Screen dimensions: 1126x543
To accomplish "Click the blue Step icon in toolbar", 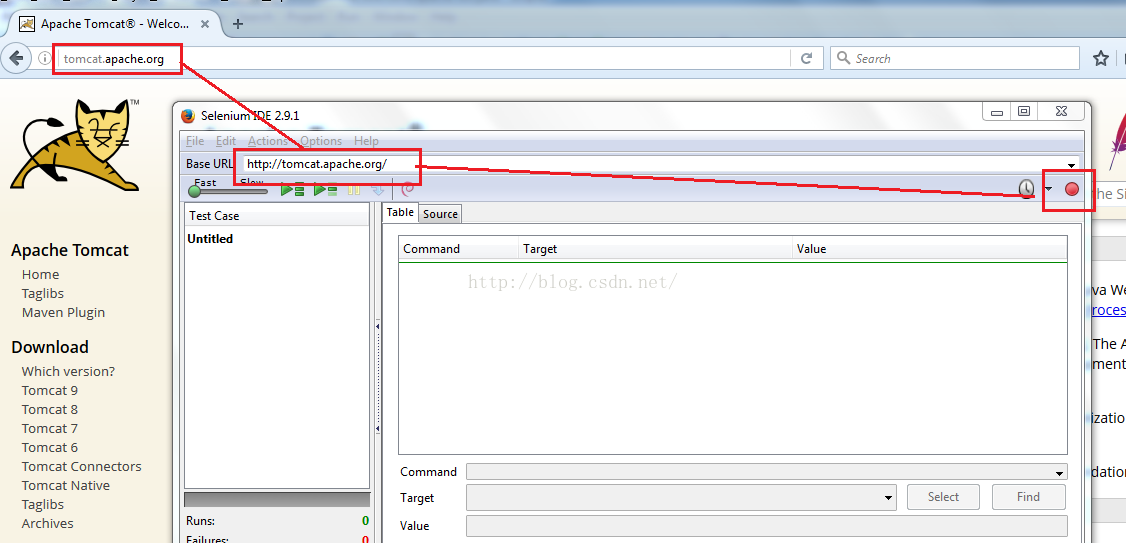I will [x=378, y=190].
